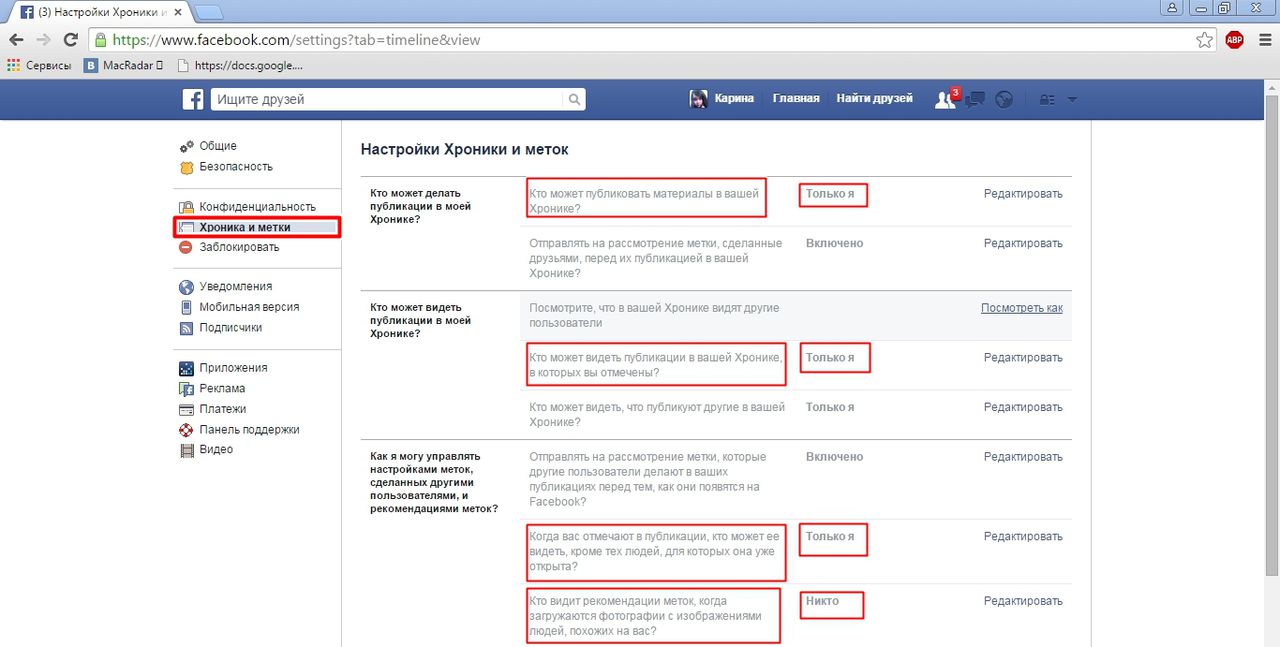
Task: Click the lock icon next to Конфиденциальность
Action: click(186, 207)
